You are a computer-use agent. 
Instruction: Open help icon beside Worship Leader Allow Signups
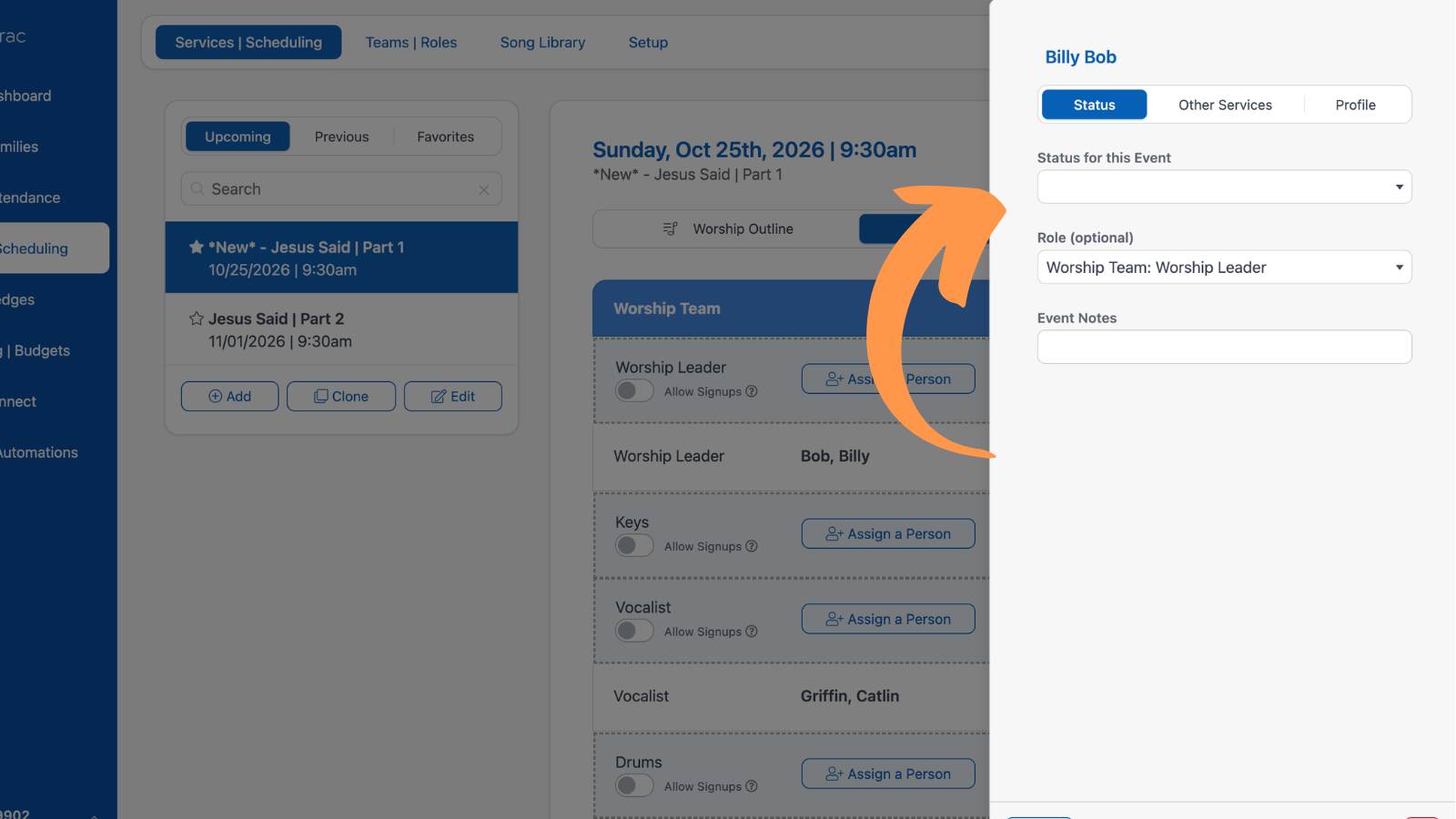point(752,391)
